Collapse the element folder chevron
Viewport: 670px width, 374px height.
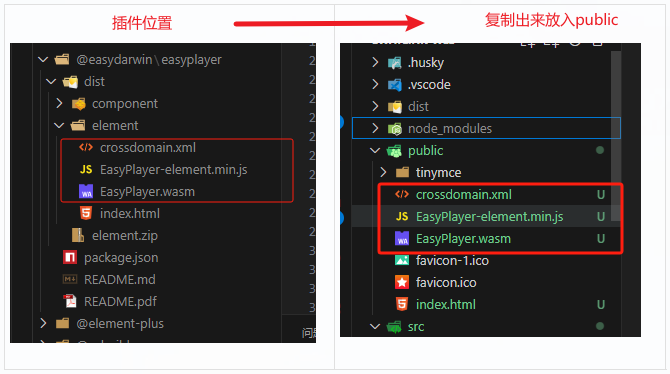pos(59,125)
